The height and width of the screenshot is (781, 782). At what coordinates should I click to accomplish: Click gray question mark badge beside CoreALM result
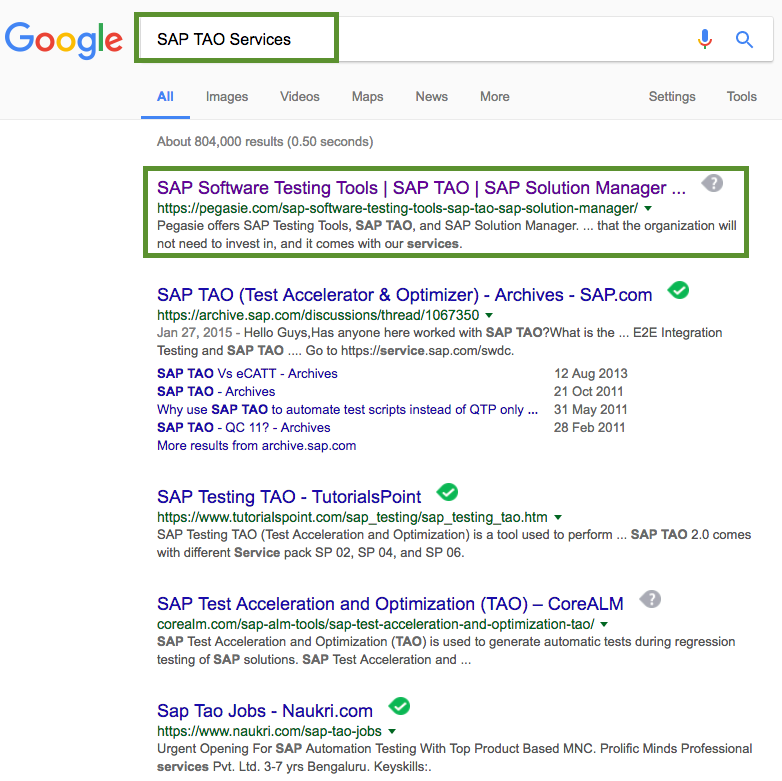coord(650,599)
